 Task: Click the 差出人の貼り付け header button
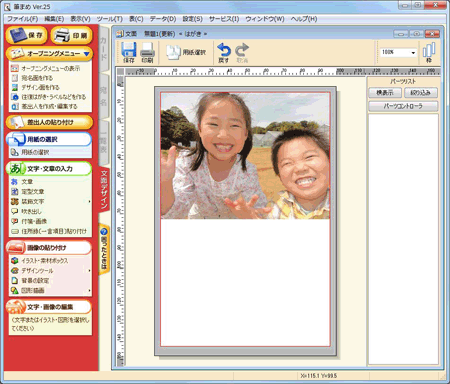click(49, 122)
